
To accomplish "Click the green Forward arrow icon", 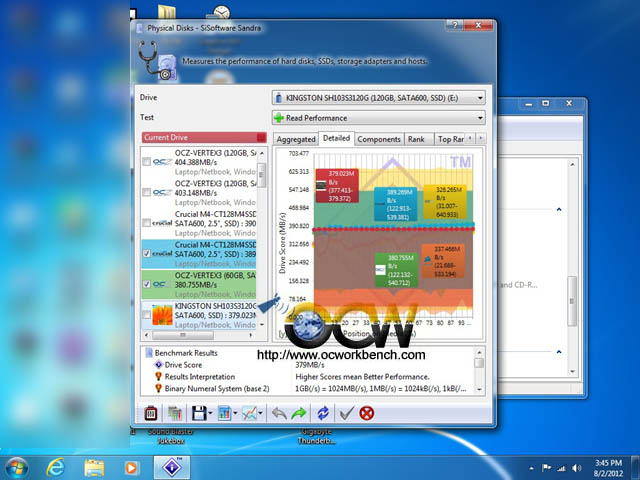I will click(x=299, y=413).
